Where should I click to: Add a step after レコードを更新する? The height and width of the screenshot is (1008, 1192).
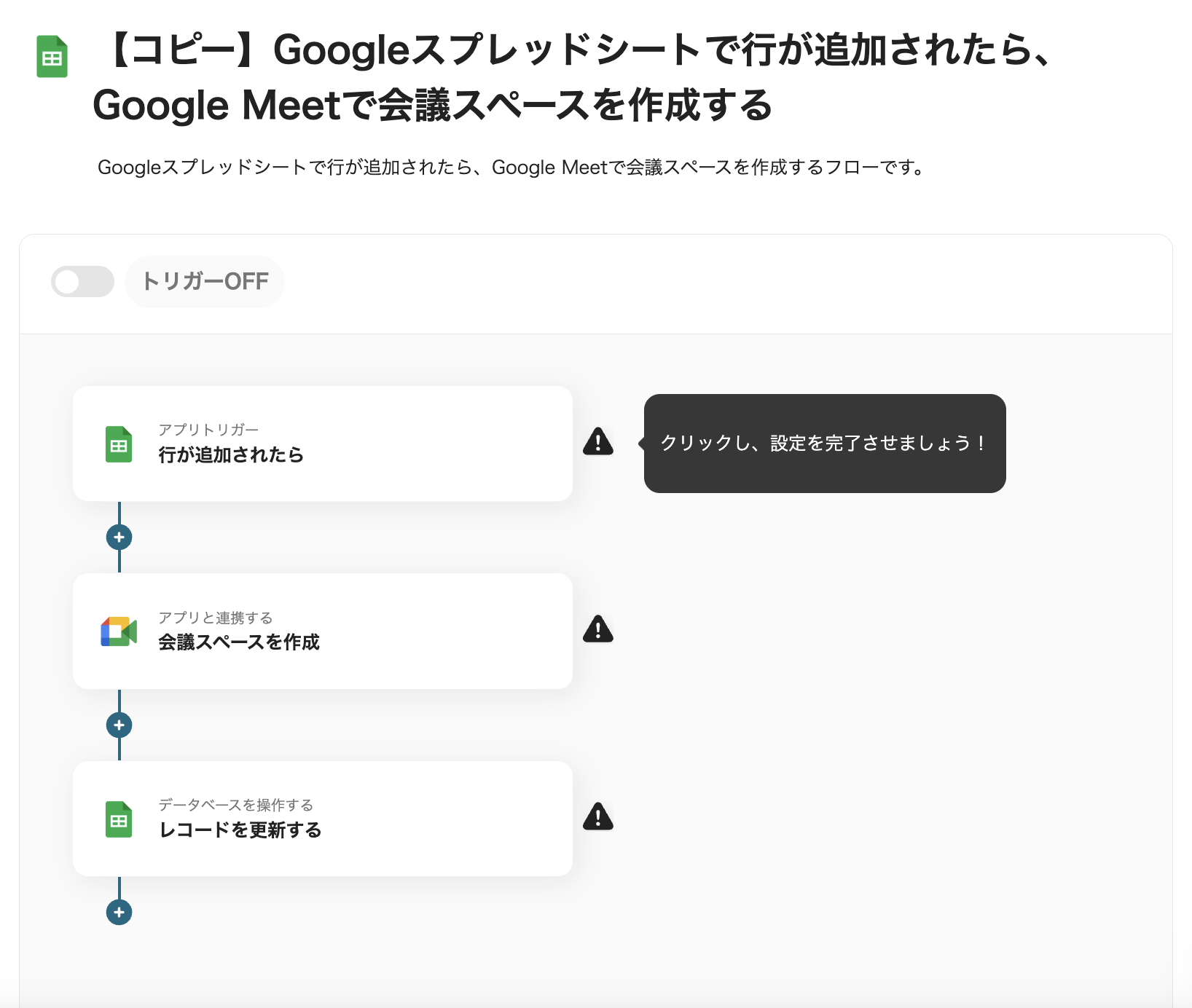tap(119, 912)
